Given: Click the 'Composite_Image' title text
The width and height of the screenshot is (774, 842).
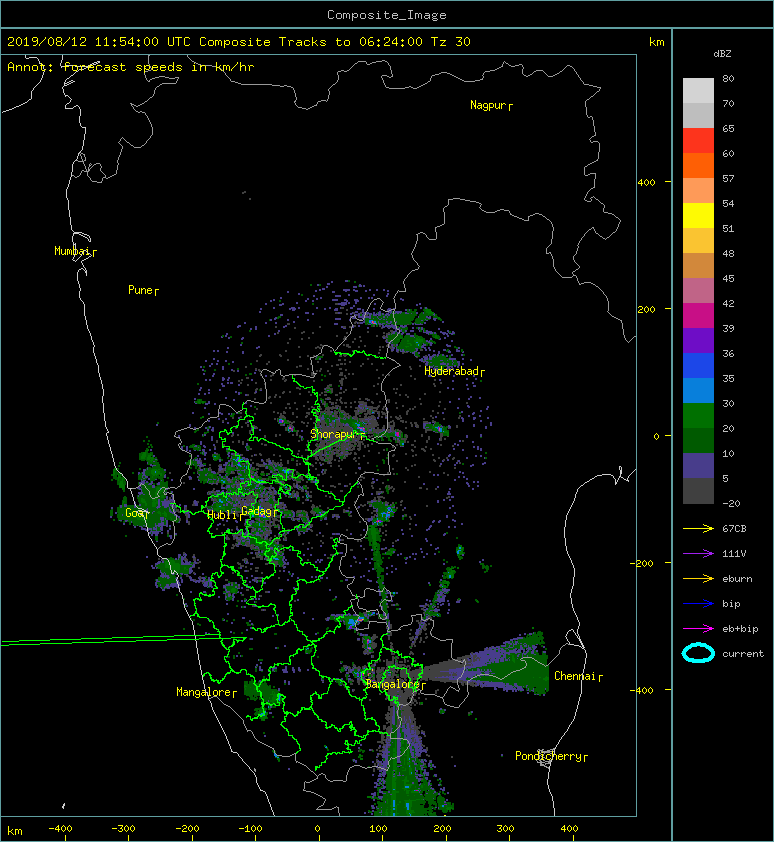Looking at the screenshot, I should click(x=387, y=15).
